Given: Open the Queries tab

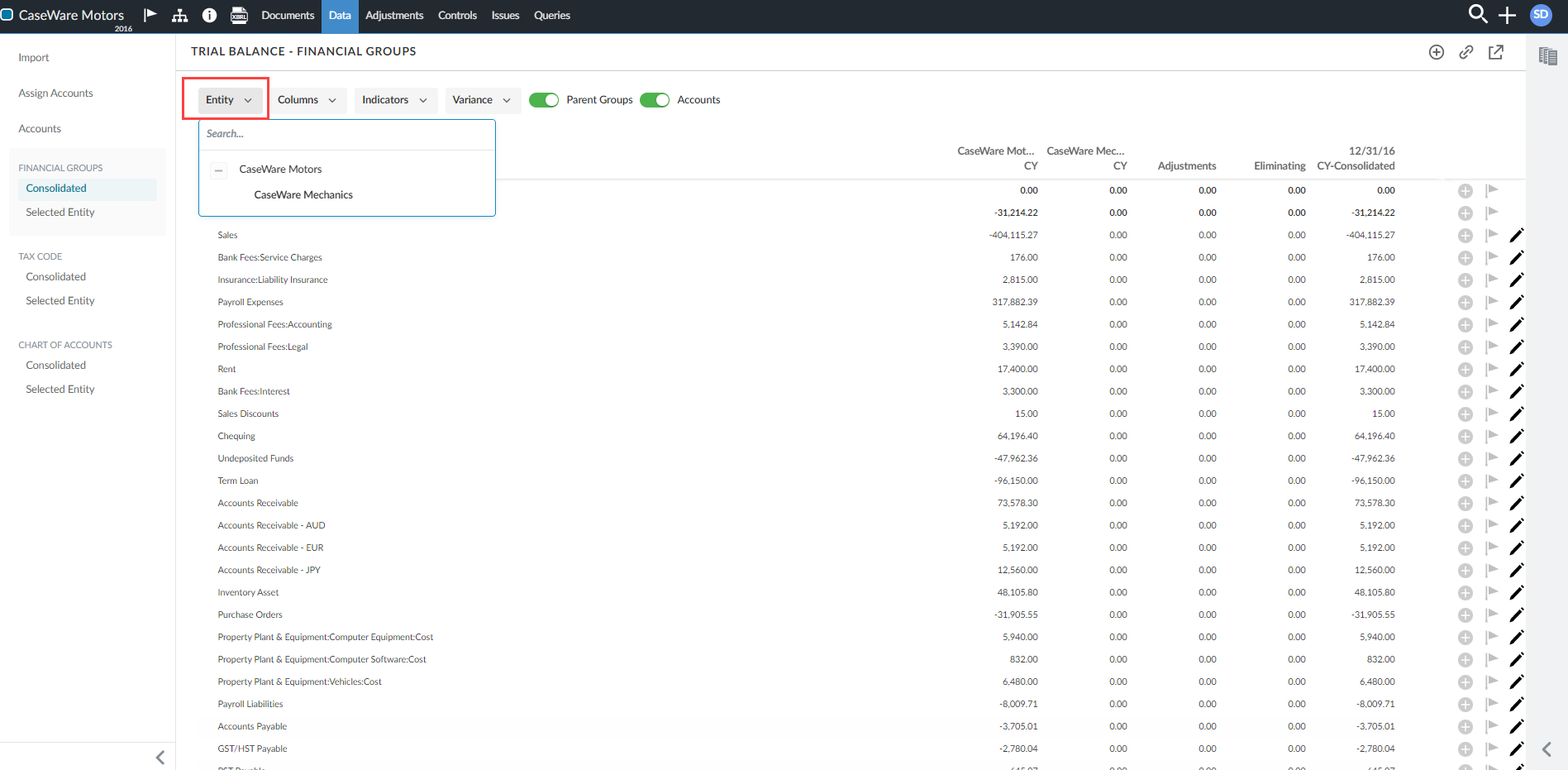Looking at the screenshot, I should click(552, 15).
